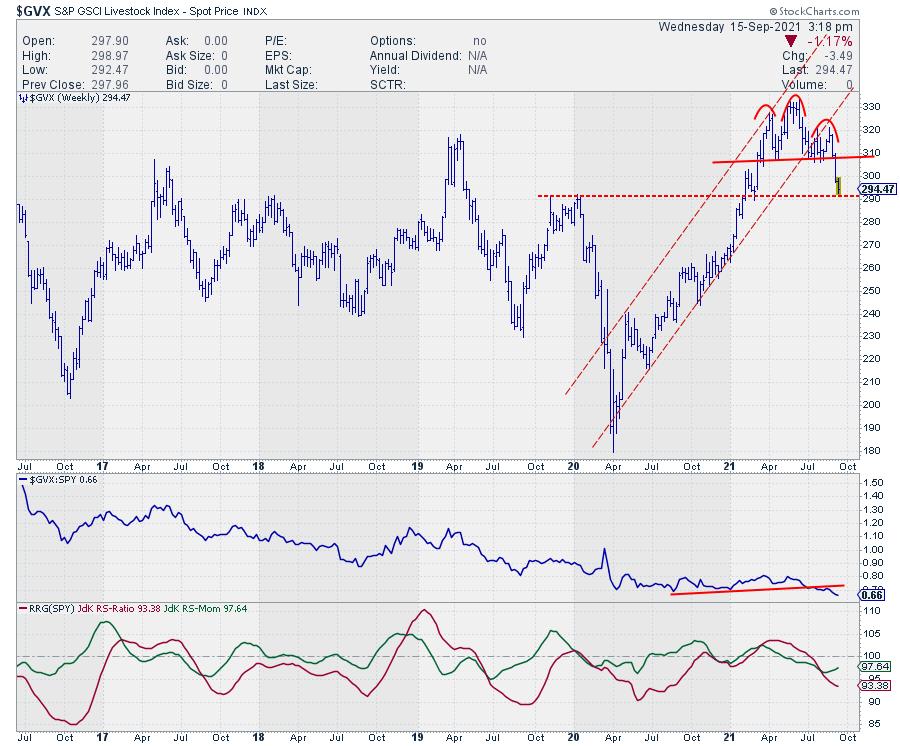Click the red down-arrow change indicator
Image resolution: width=900 pixels, height=746 pixels.
pos(791,39)
